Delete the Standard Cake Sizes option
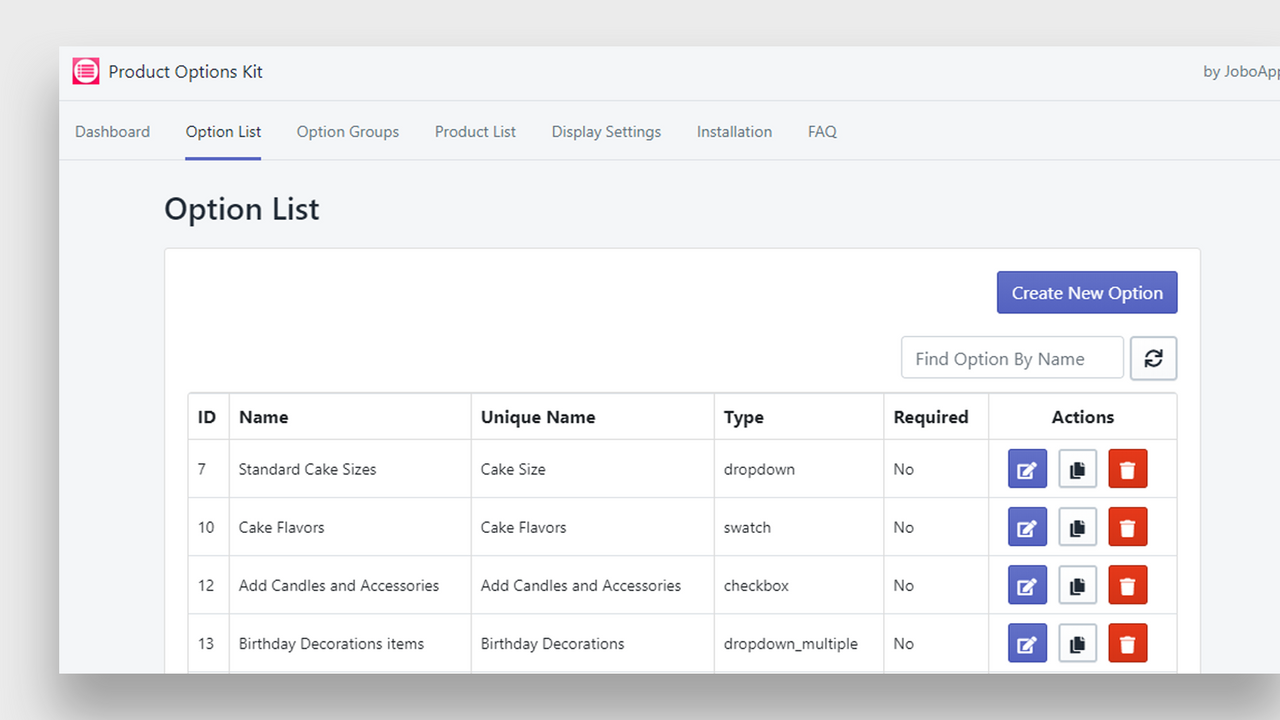 (1127, 469)
